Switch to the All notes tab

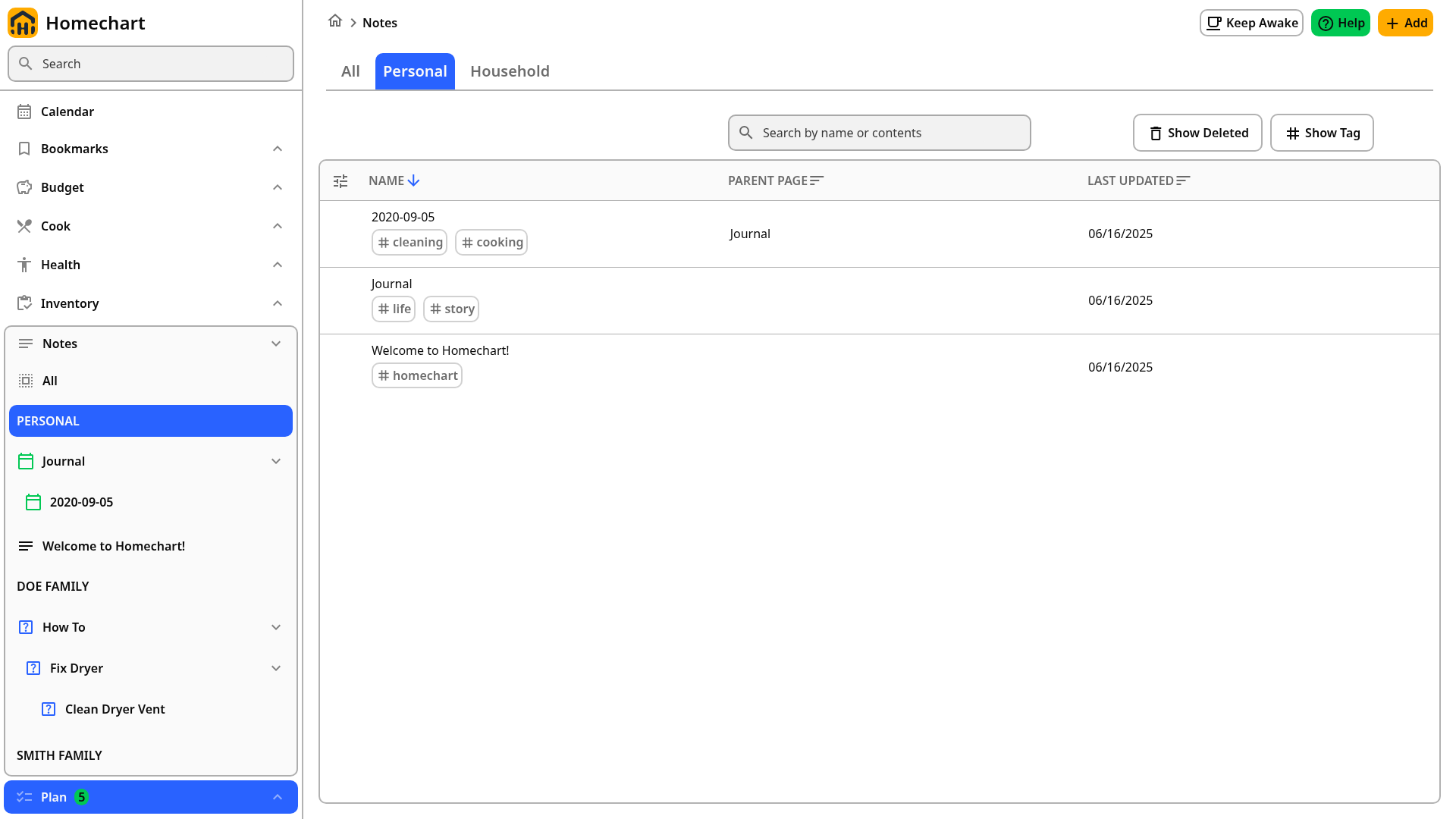point(350,71)
